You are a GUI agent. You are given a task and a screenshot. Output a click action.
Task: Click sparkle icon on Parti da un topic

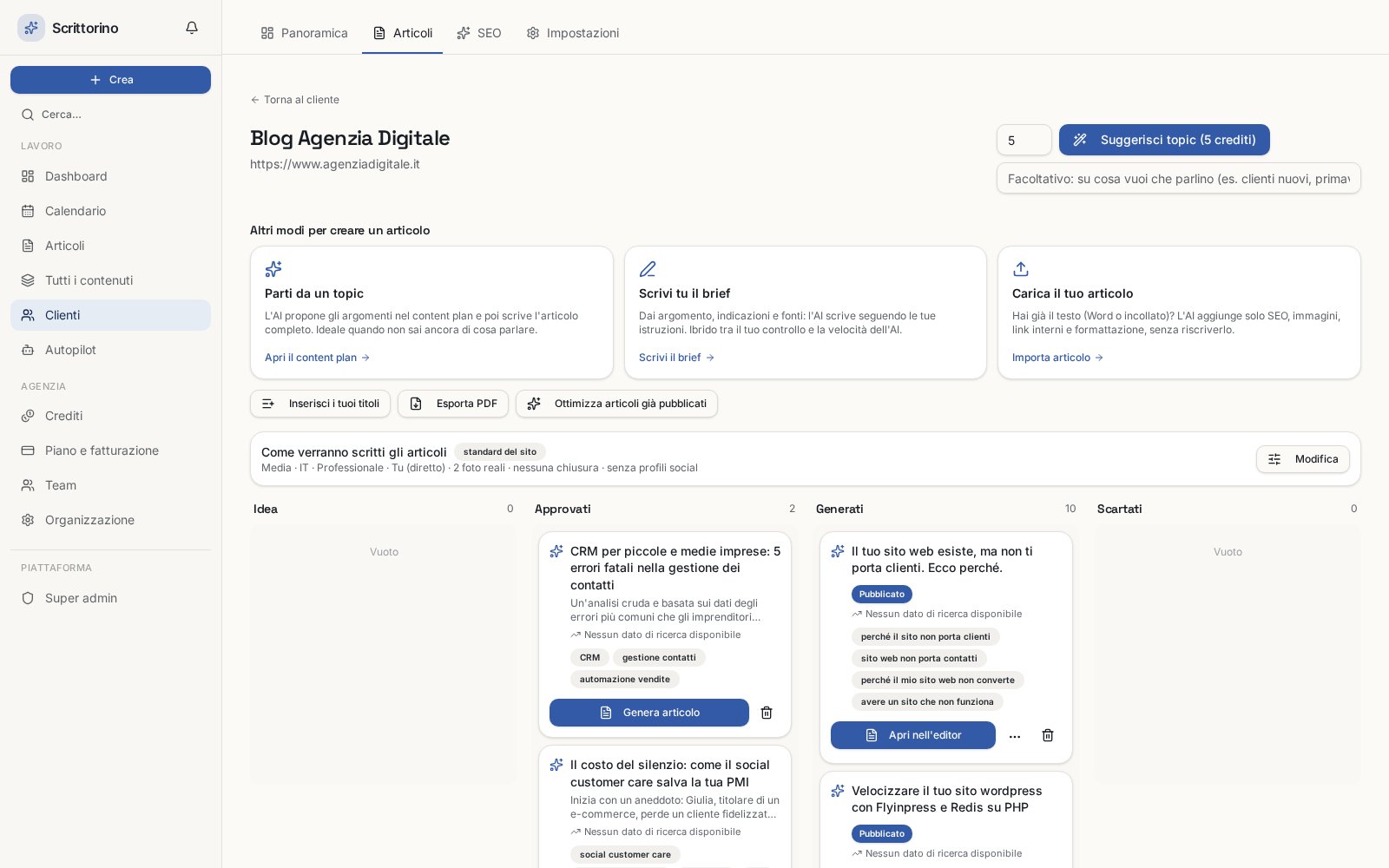coord(273,269)
